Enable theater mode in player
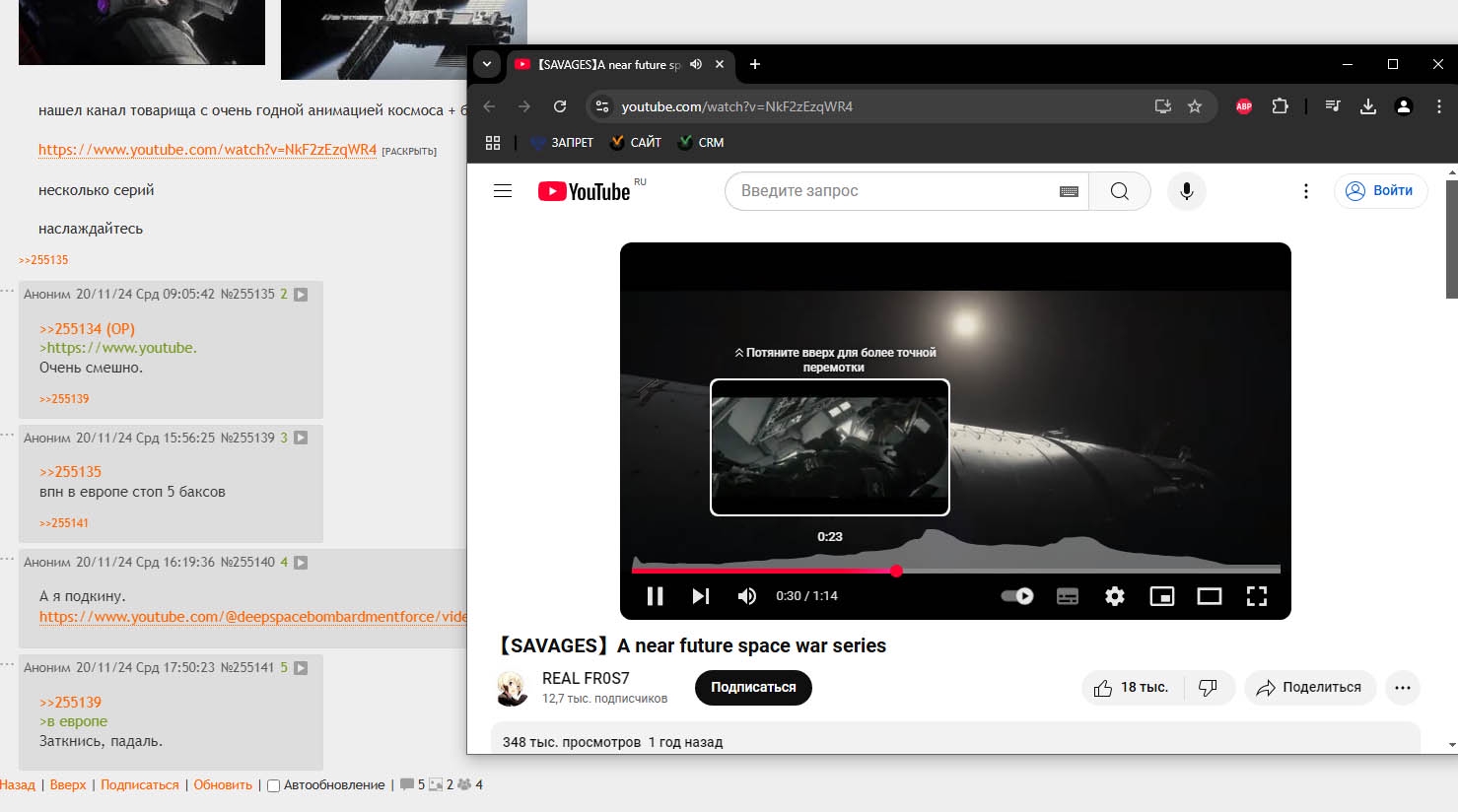The image size is (1458, 812). (1210, 596)
